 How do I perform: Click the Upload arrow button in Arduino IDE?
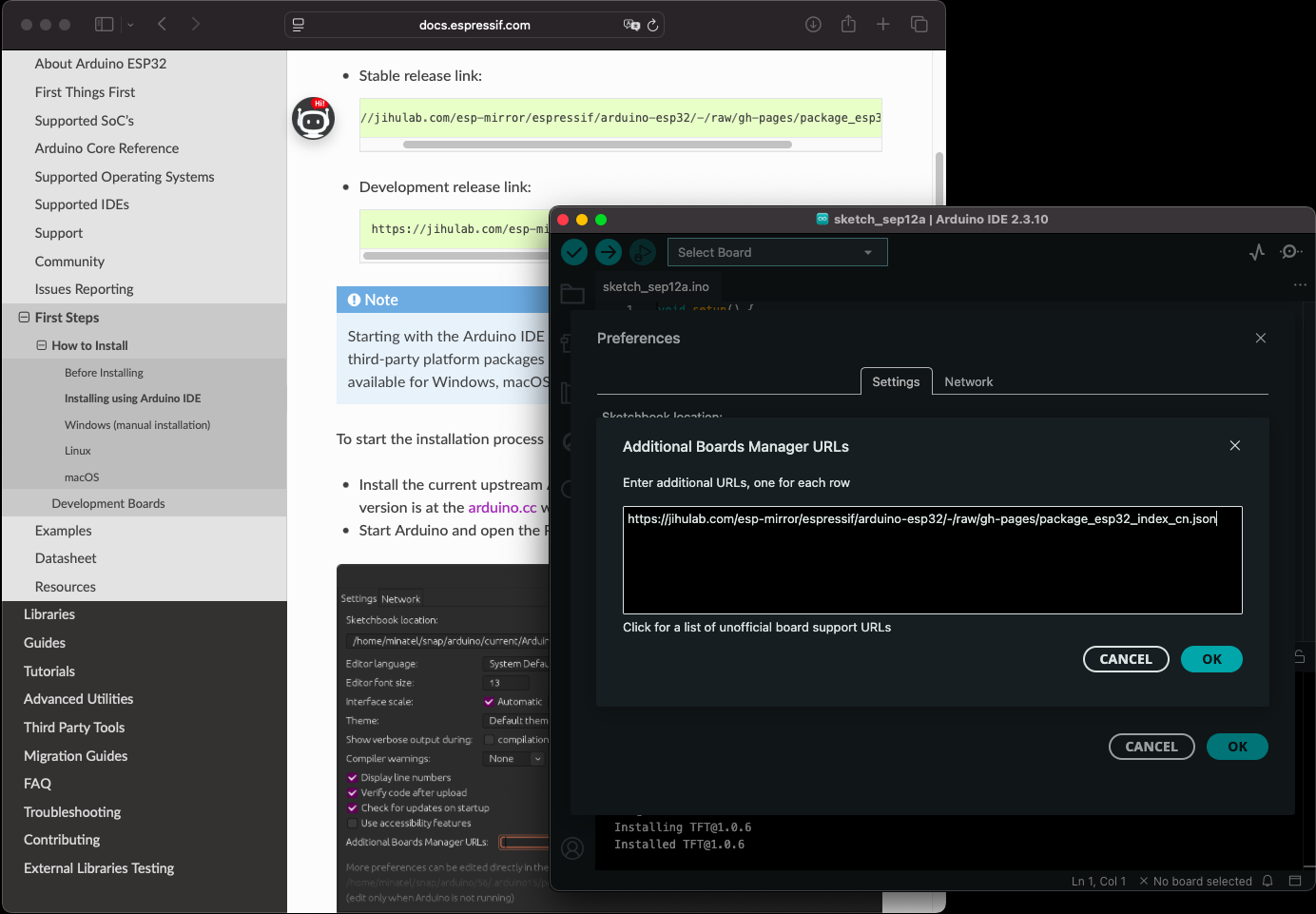[x=609, y=252]
